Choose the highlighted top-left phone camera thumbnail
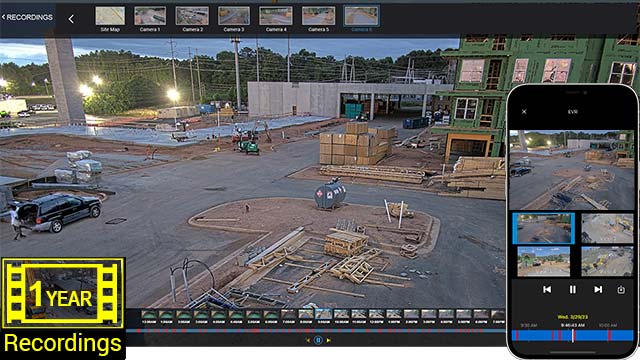 pos(543,228)
